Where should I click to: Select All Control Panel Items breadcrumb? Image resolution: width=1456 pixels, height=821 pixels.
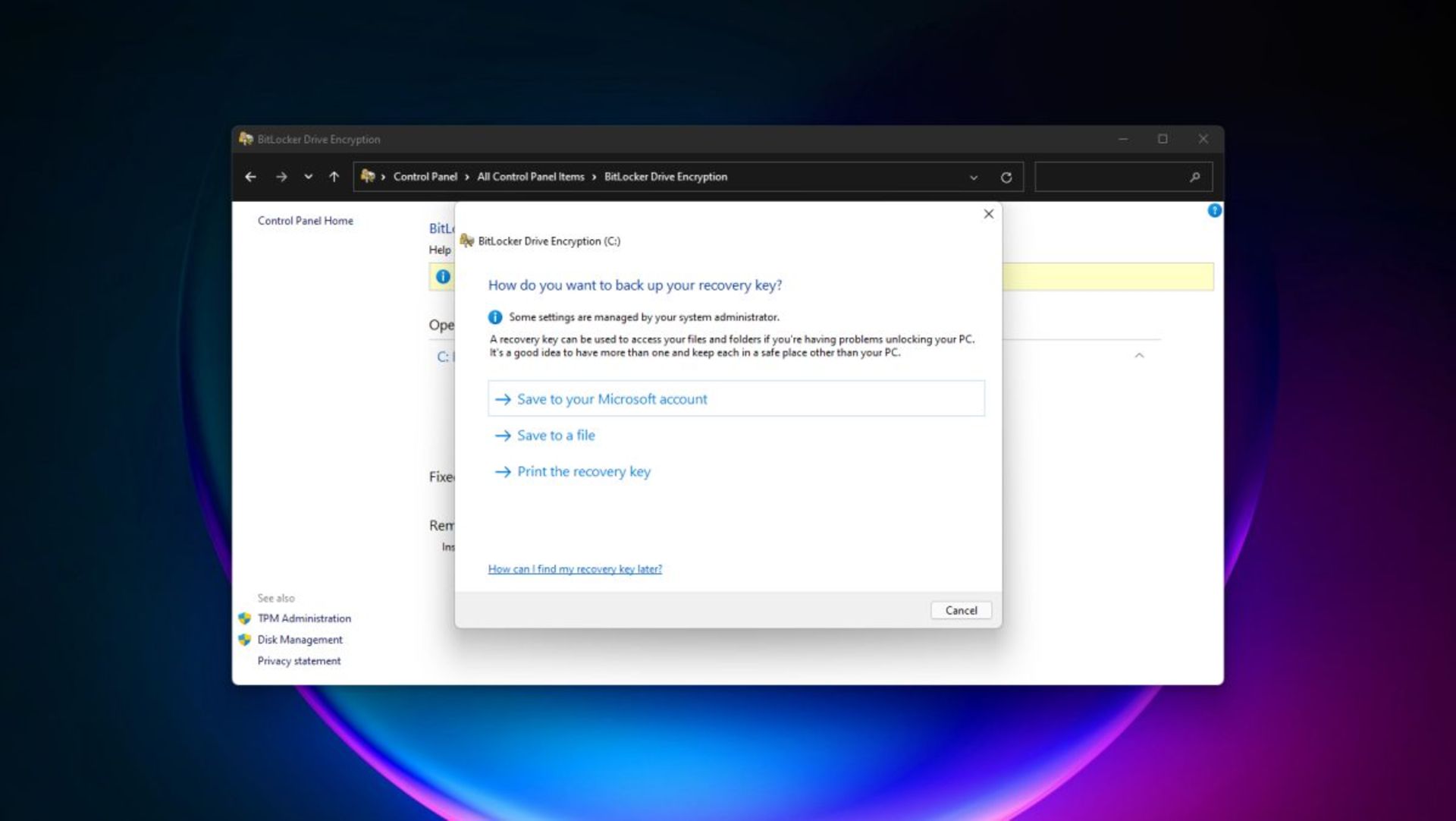coord(531,177)
